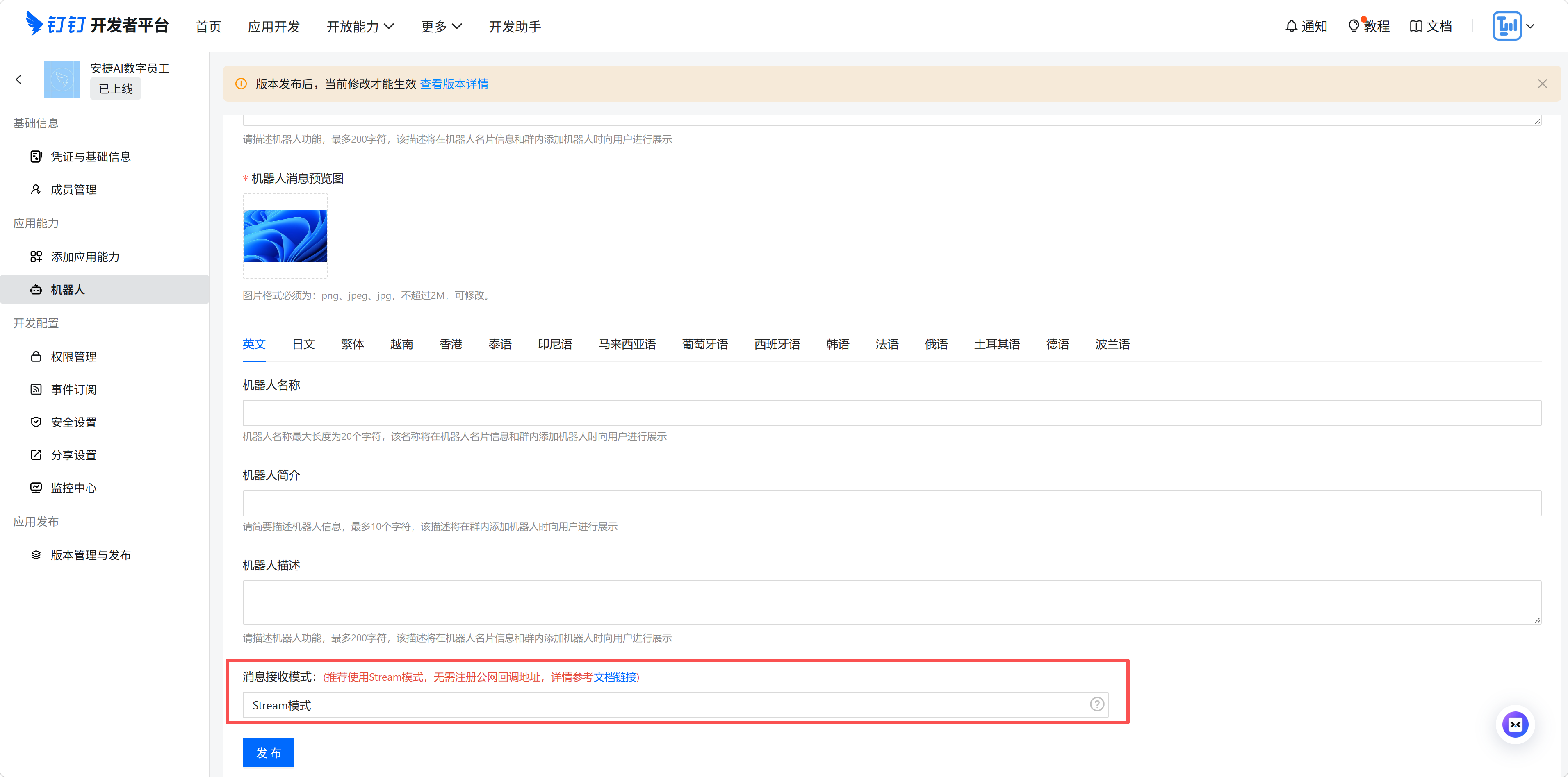Expand the 更多 dropdown menu

point(441,26)
